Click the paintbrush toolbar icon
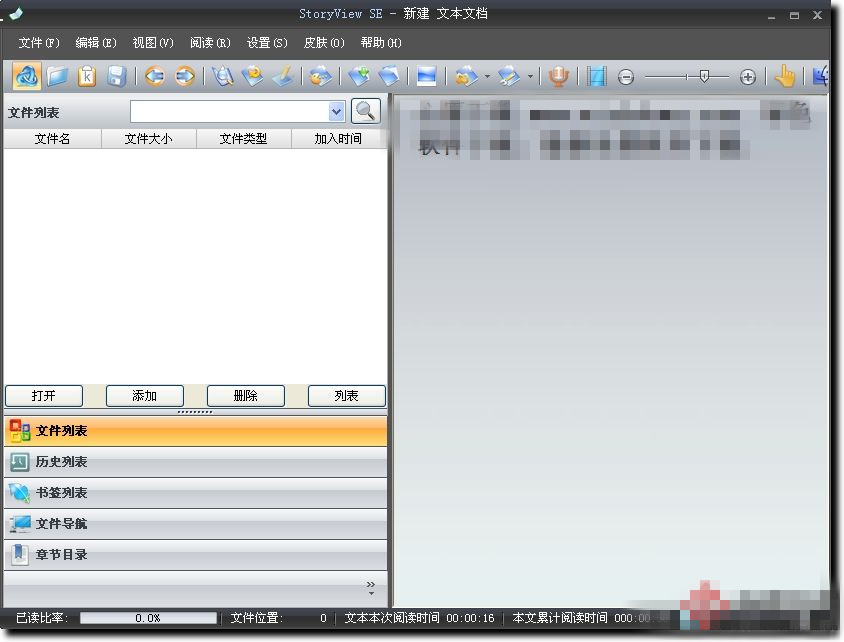Screen dimensions: 844x642 [x=283, y=76]
